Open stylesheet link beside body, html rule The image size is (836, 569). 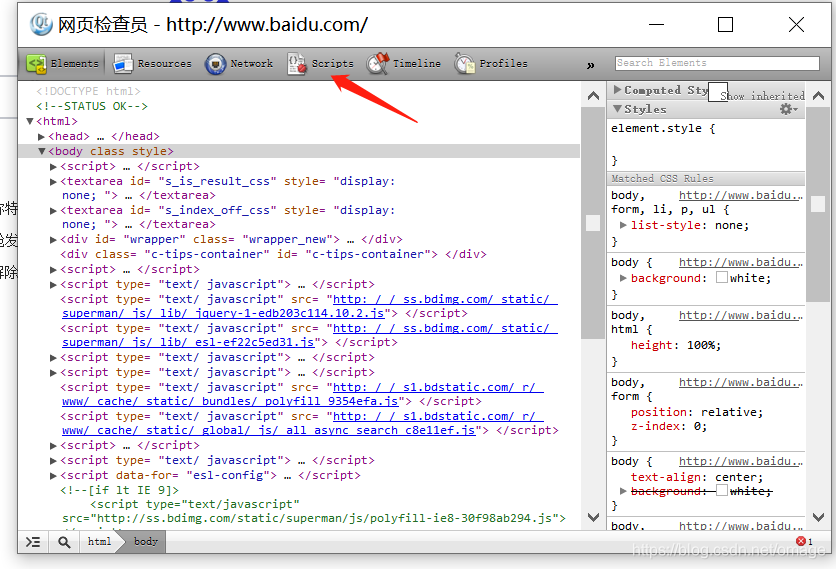tap(741, 315)
